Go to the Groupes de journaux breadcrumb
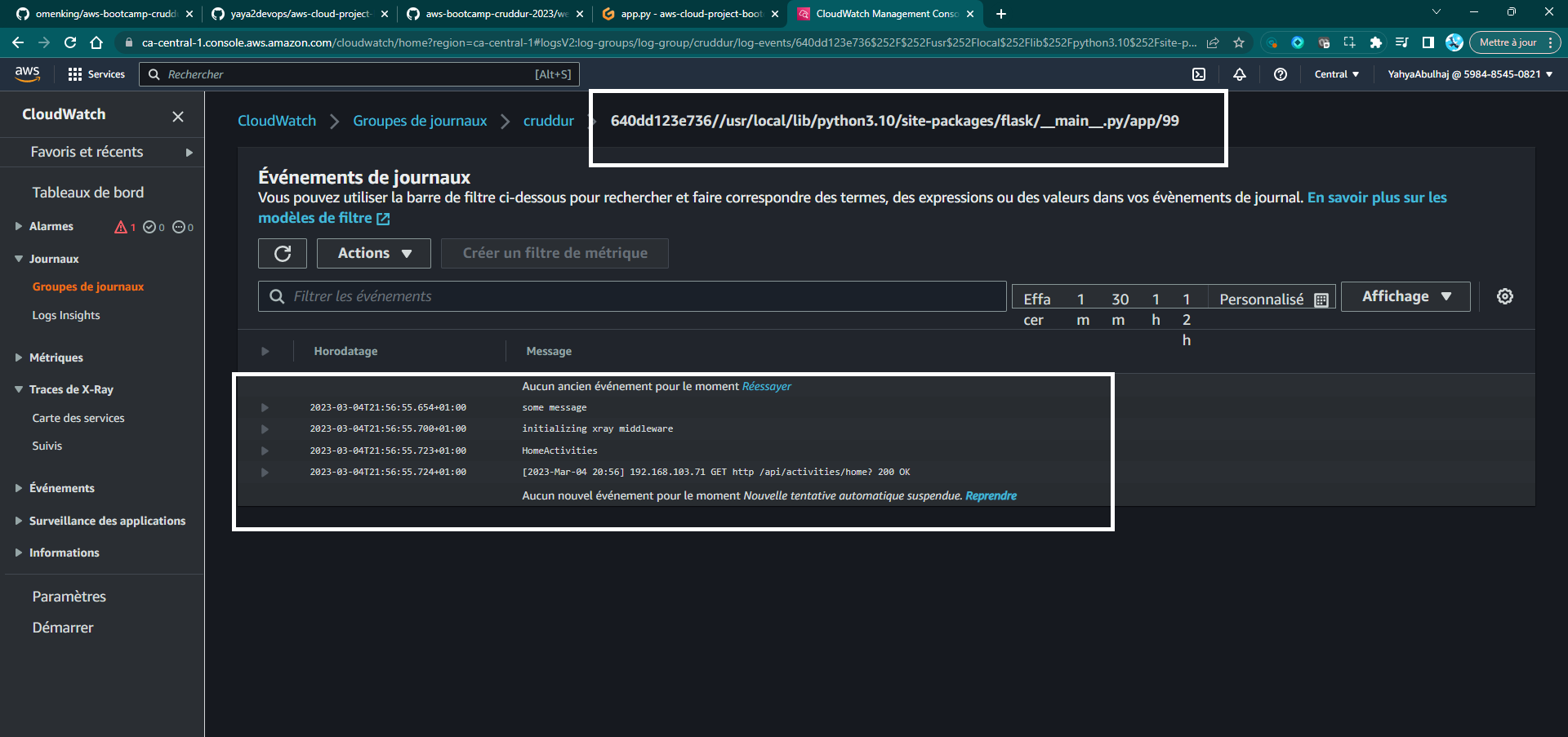The height and width of the screenshot is (737, 1568). (x=420, y=121)
